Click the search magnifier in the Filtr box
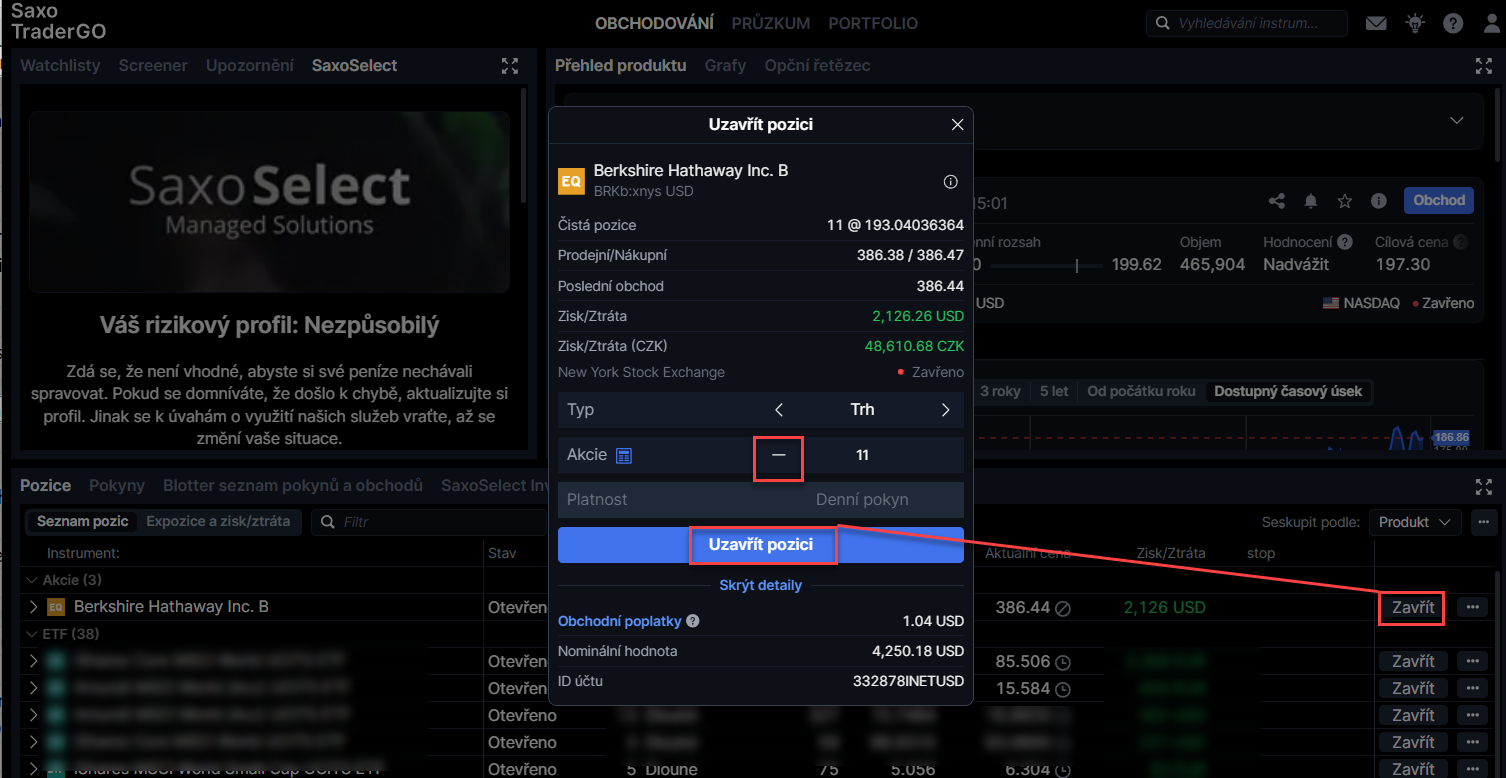 [327, 521]
